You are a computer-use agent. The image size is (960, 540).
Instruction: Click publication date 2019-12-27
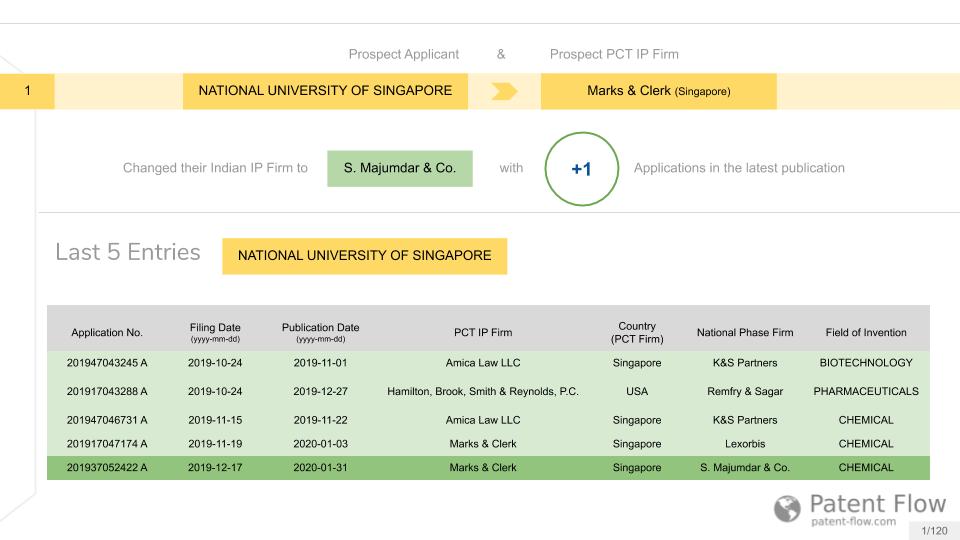tap(320, 391)
